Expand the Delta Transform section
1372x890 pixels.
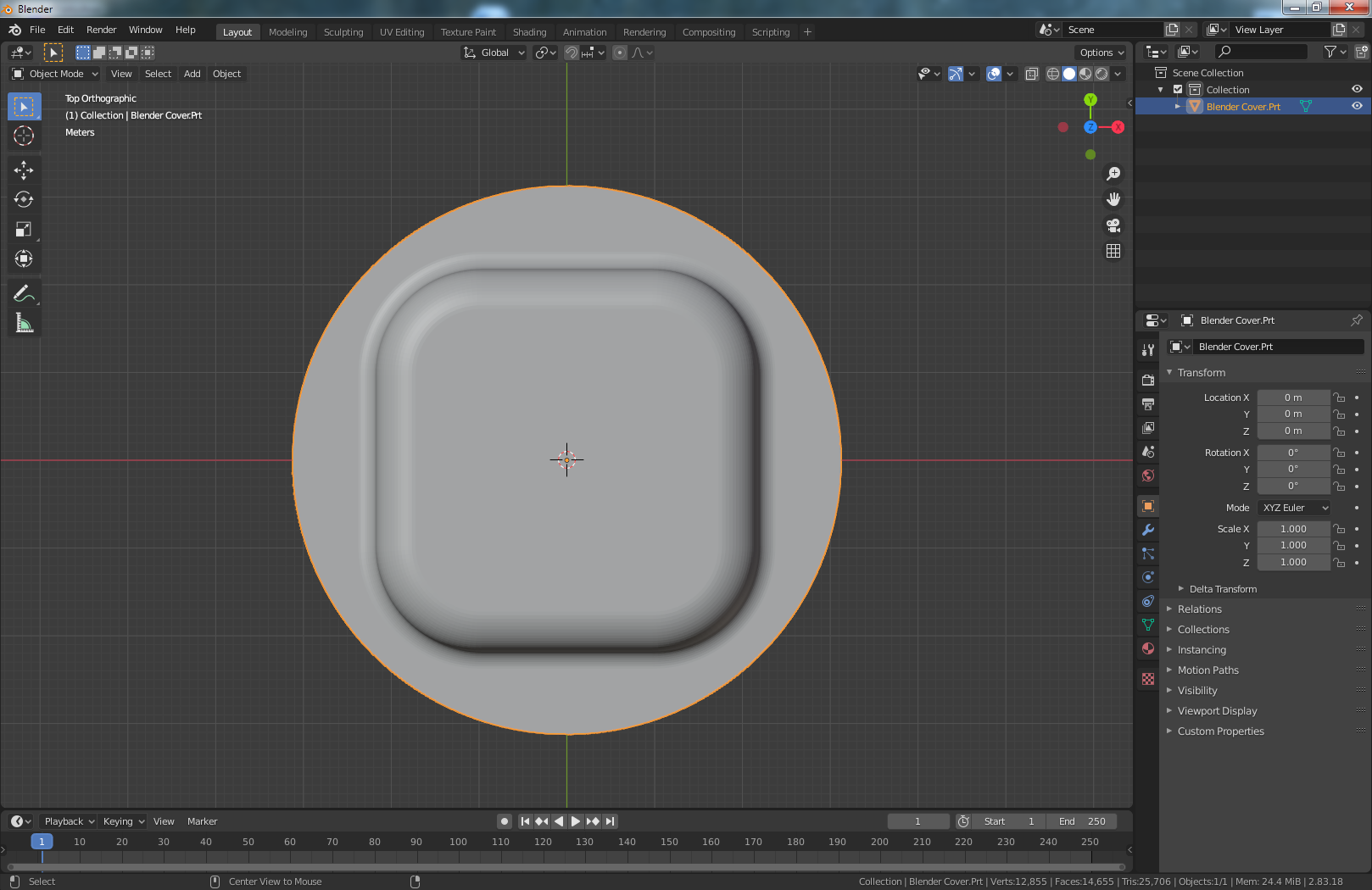pos(1223,589)
